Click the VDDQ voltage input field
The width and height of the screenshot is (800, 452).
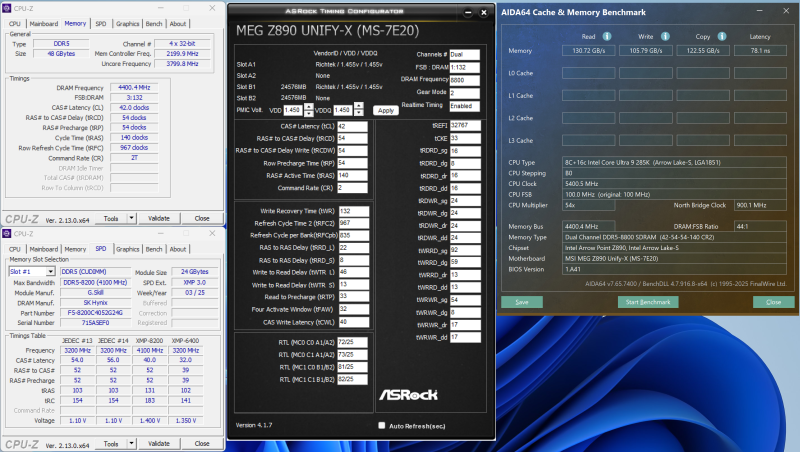(x=343, y=110)
